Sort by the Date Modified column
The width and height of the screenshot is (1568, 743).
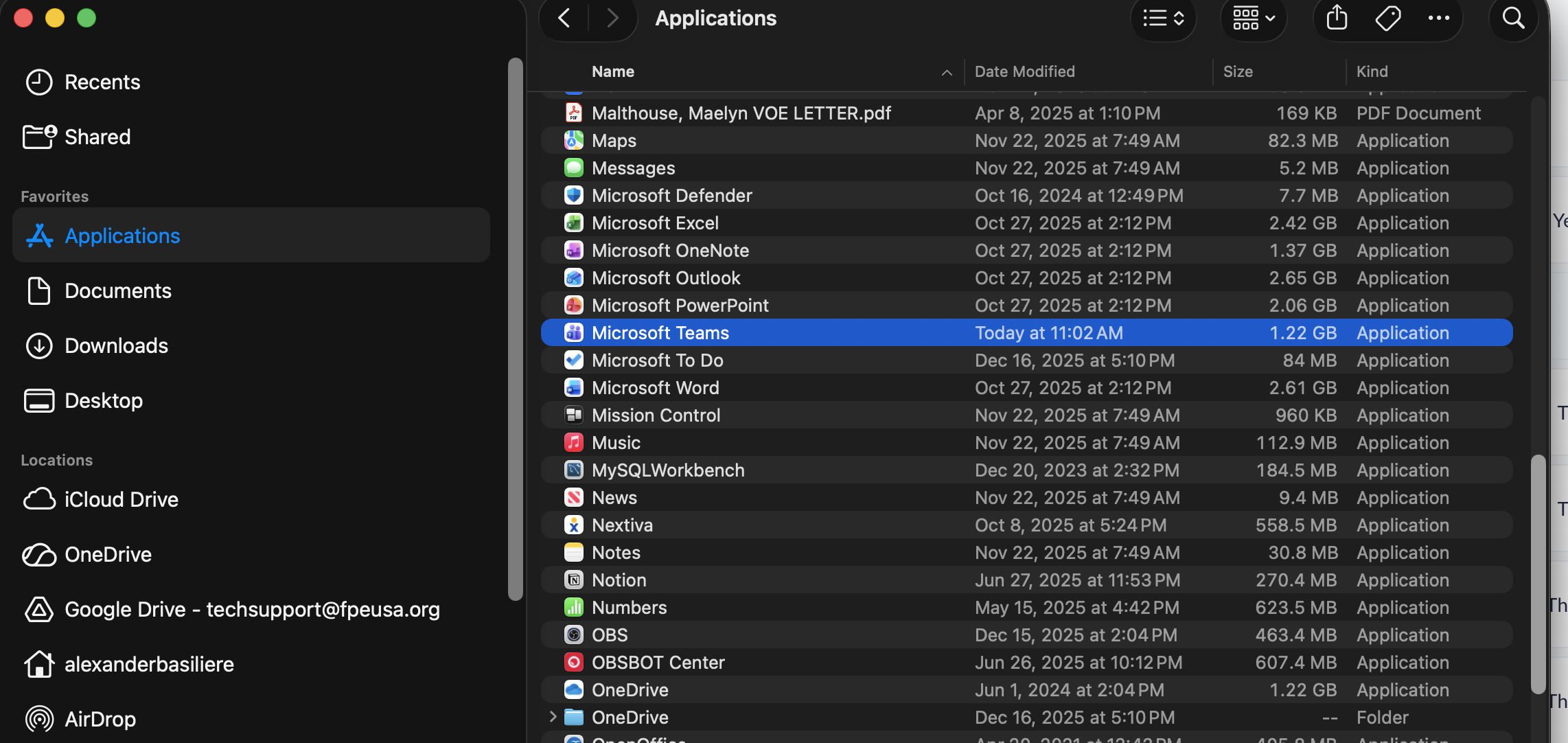point(1024,71)
